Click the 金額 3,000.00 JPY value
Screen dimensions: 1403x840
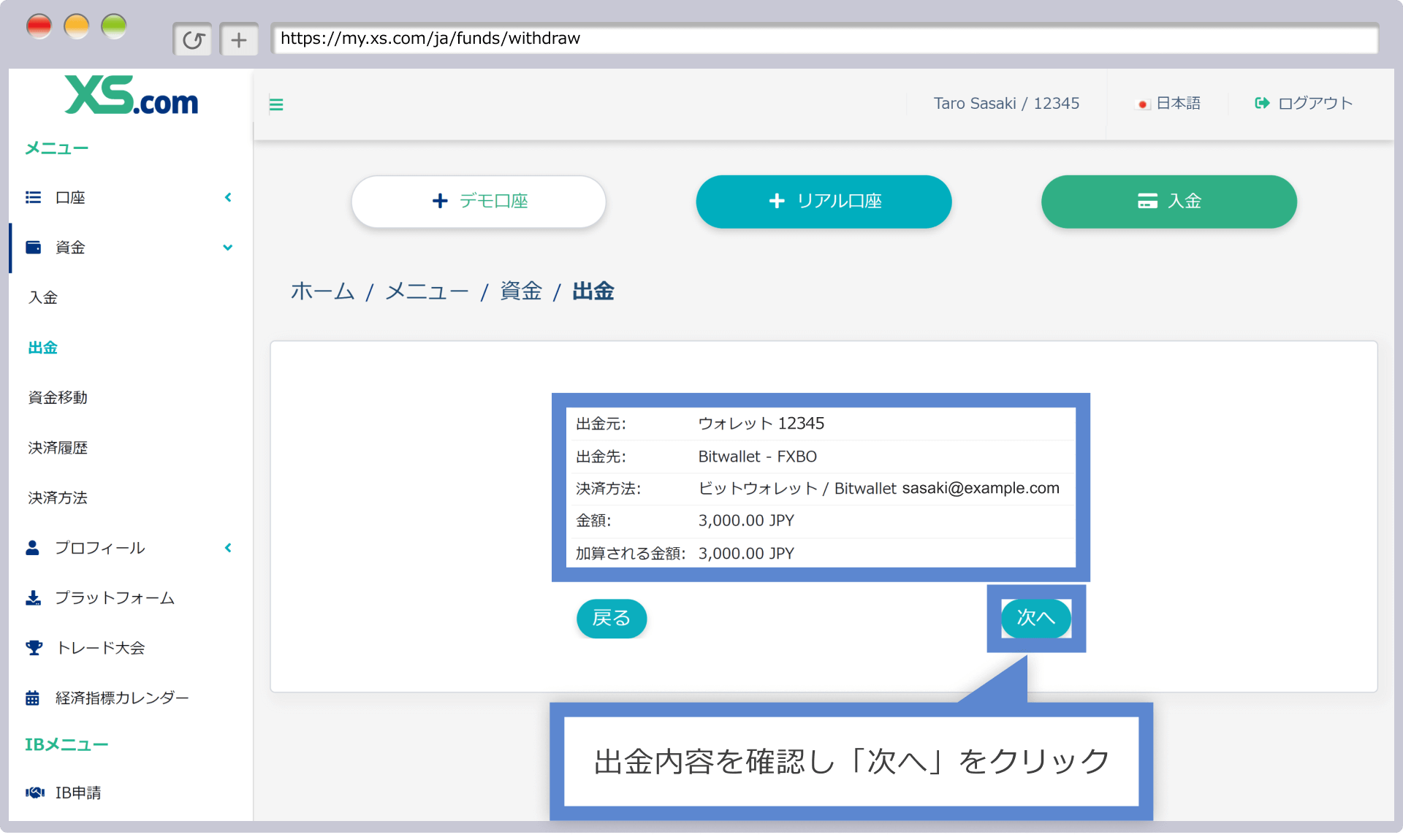click(746, 520)
